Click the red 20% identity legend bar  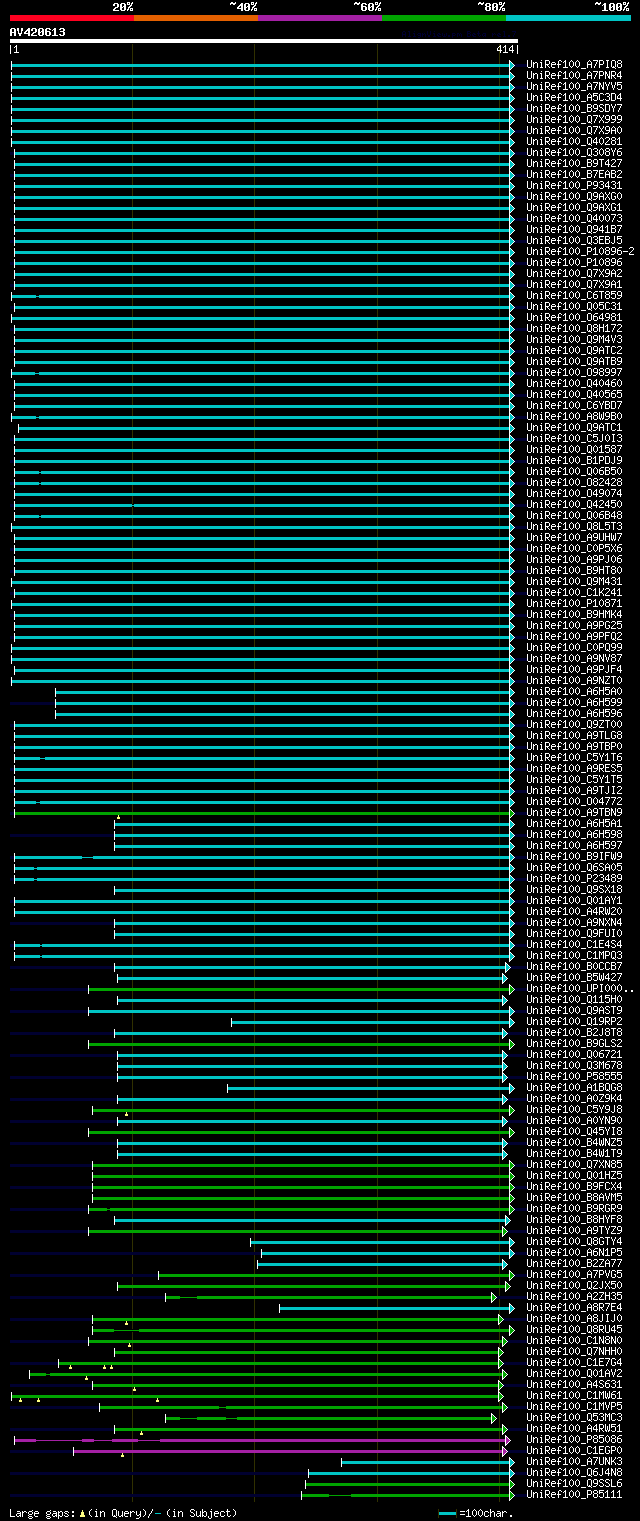tap(72, 17)
